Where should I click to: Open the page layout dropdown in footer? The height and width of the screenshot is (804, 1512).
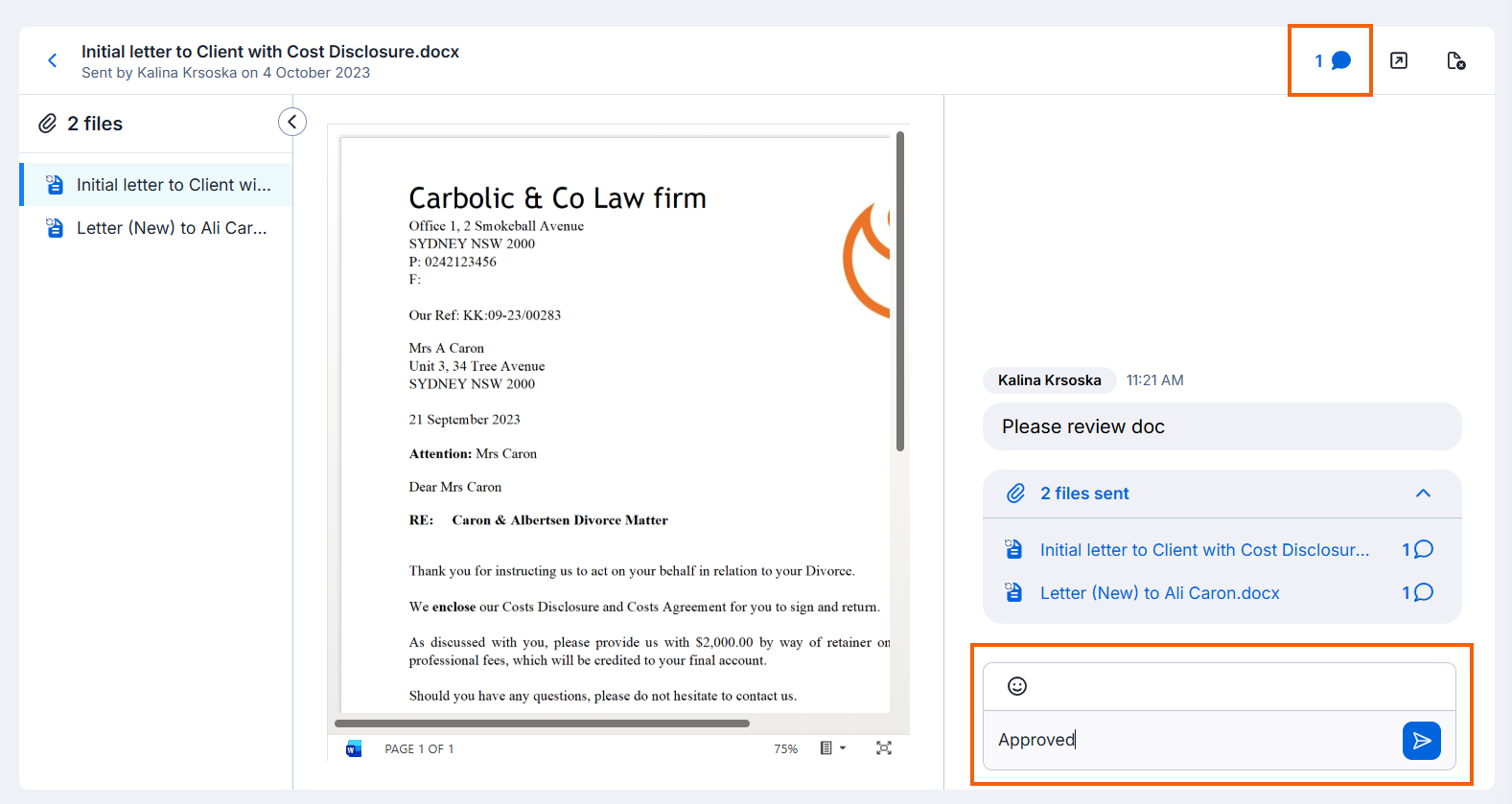[832, 747]
